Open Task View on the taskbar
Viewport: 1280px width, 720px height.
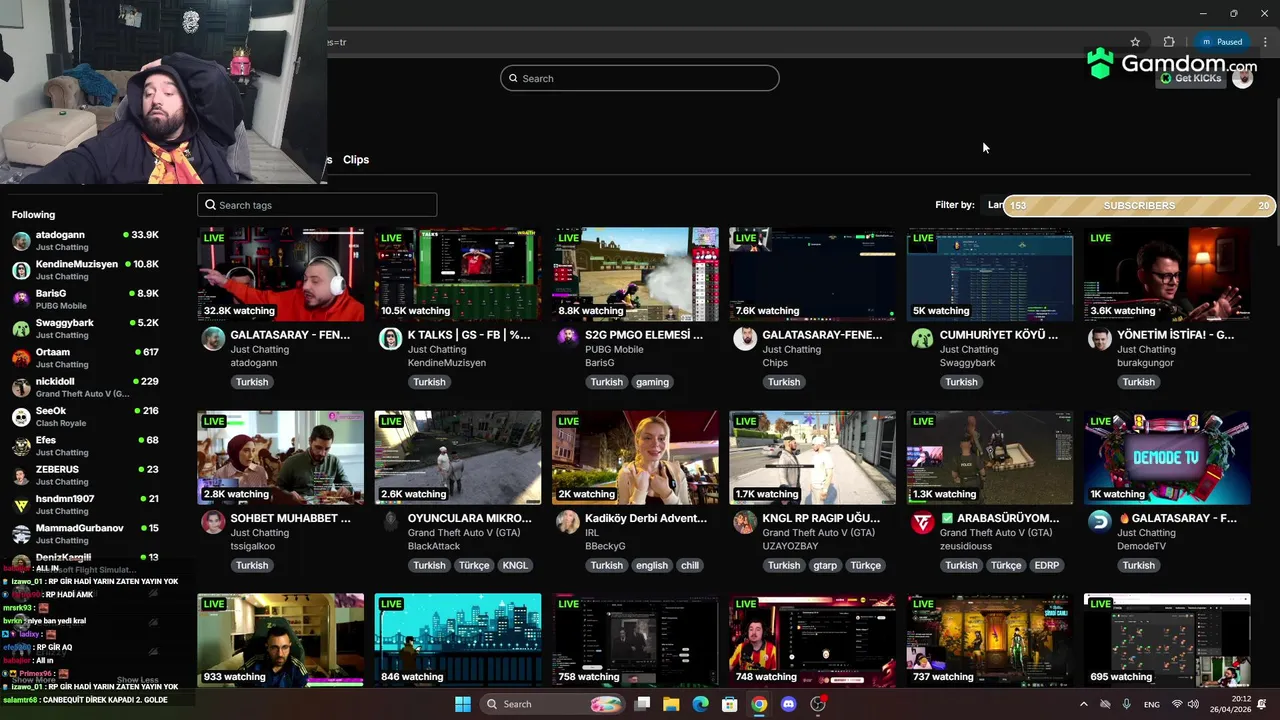click(x=643, y=704)
